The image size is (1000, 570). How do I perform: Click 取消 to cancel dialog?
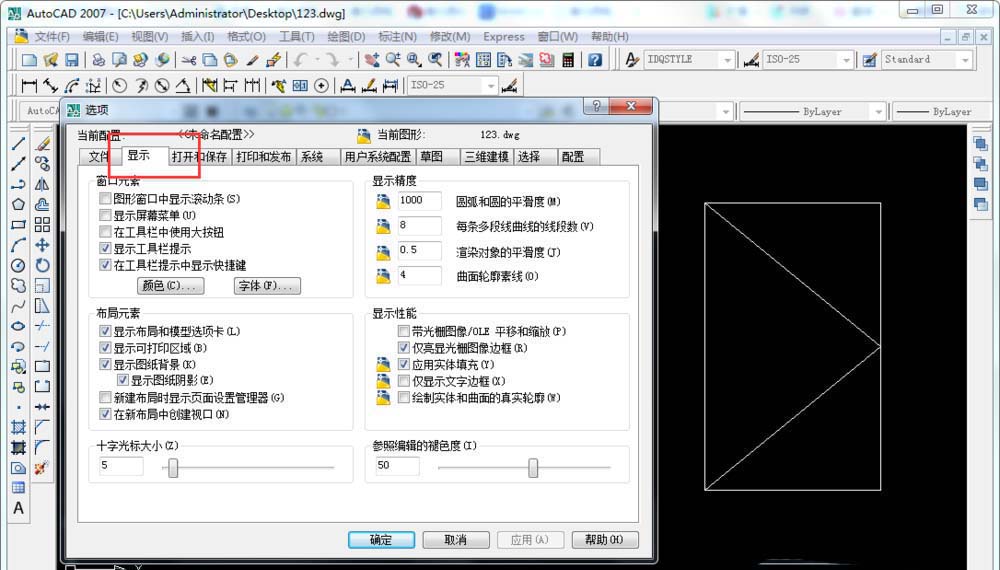click(x=455, y=540)
